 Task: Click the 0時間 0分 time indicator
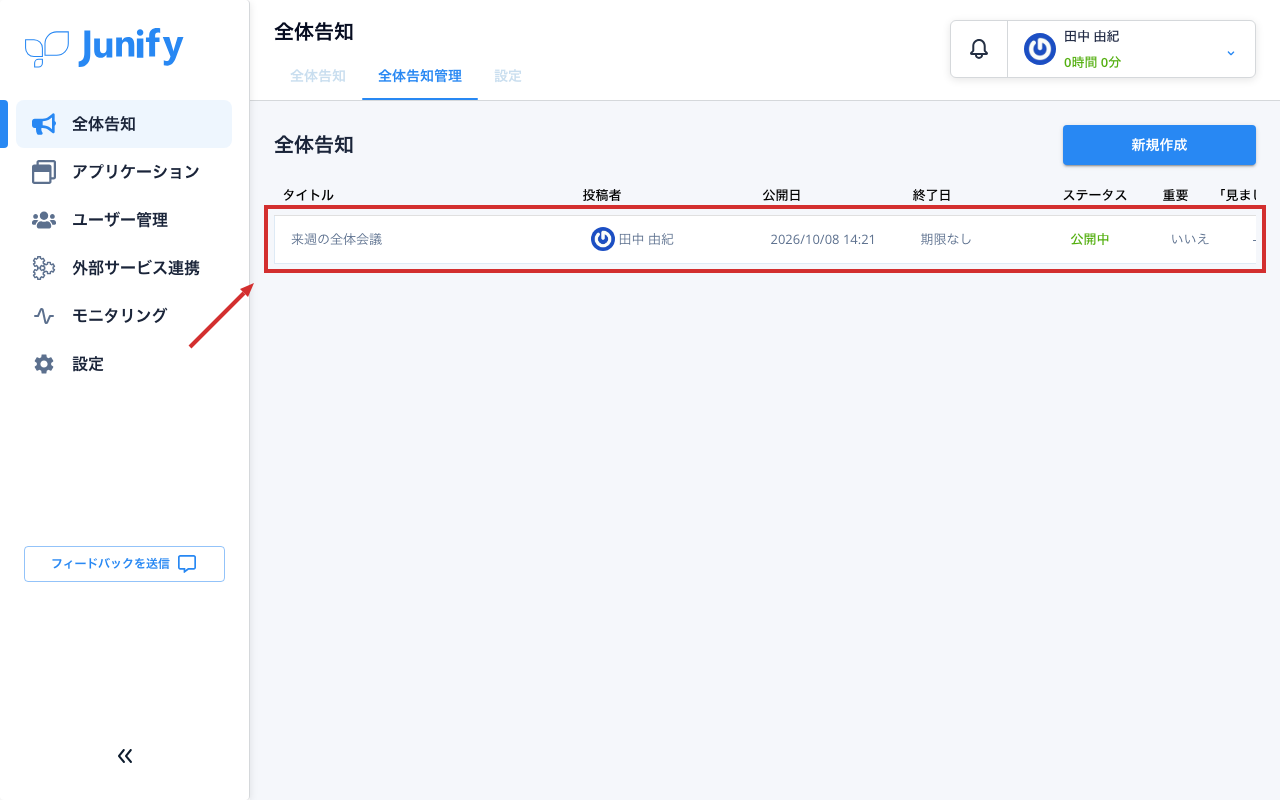click(x=1092, y=62)
